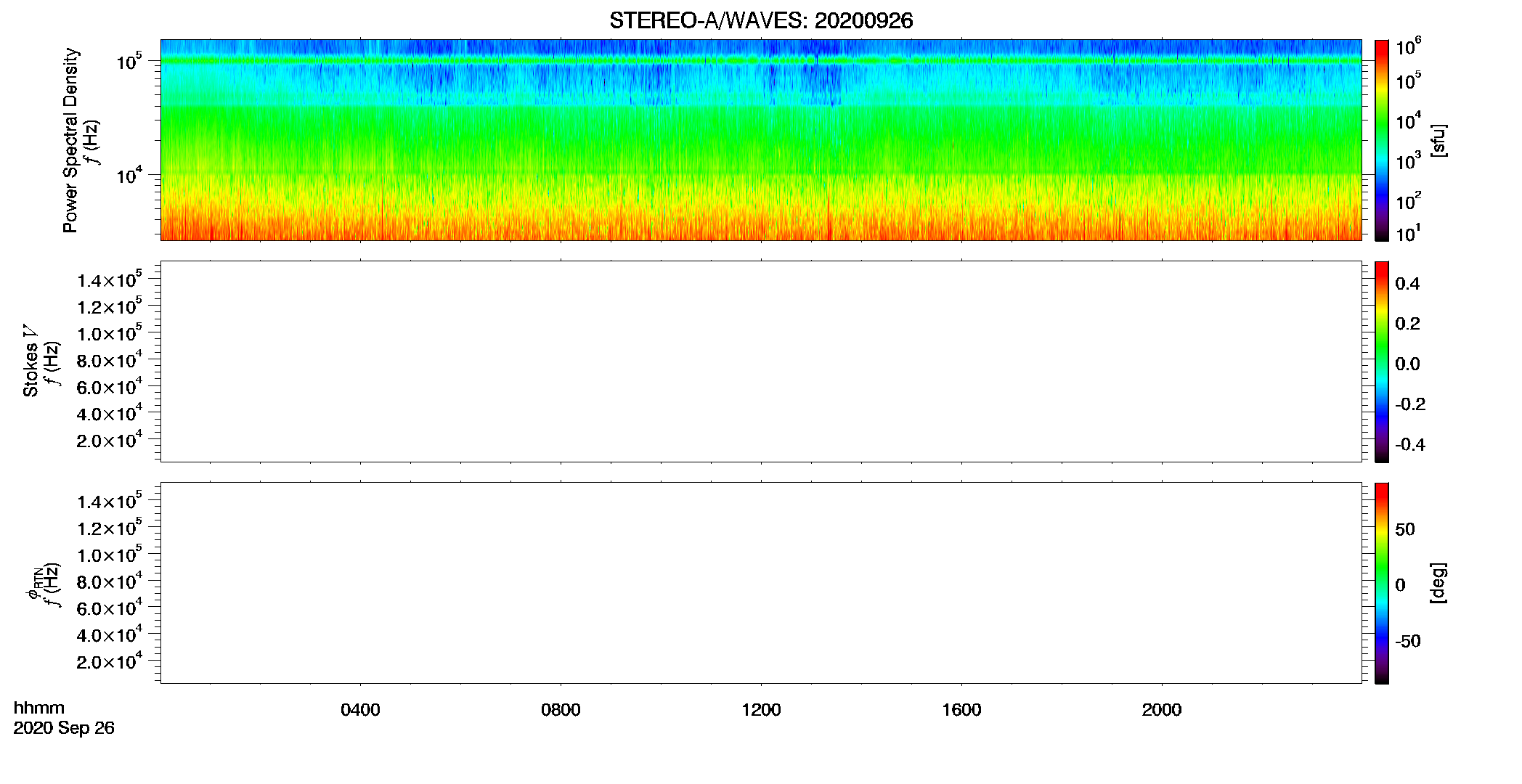Click the 0400 time tick label
The width and height of the screenshot is (1522, 784).
tap(360, 710)
